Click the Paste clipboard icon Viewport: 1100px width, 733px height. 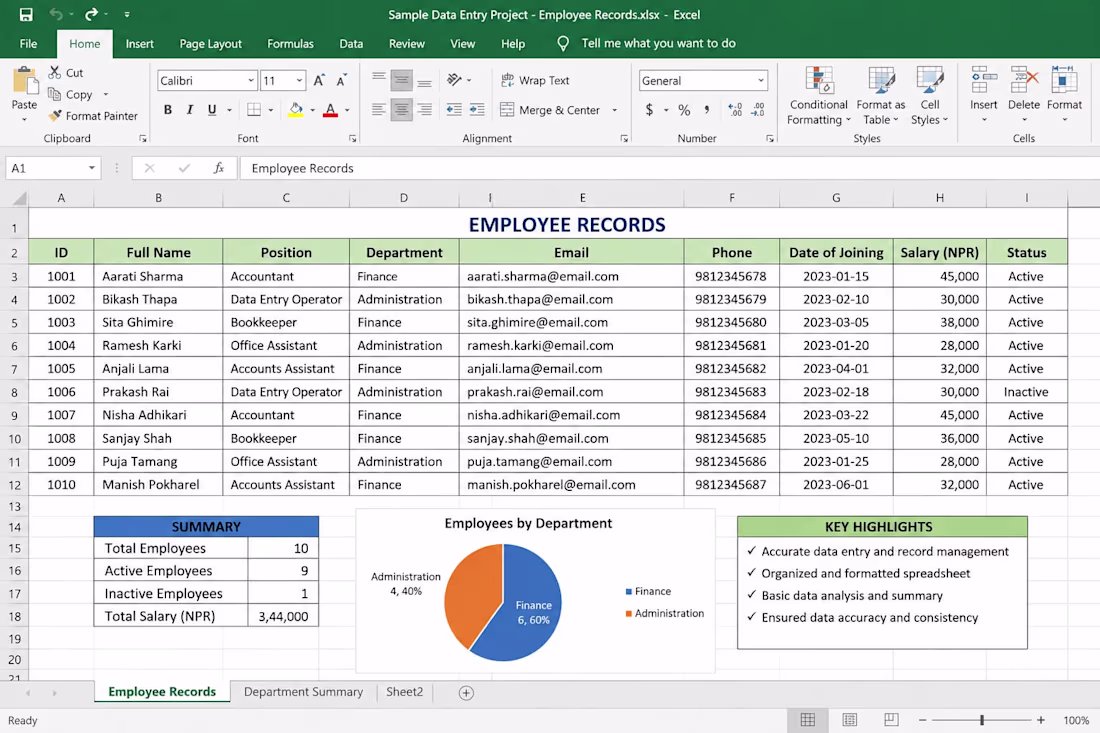pyautogui.click(x=25, y=81)
